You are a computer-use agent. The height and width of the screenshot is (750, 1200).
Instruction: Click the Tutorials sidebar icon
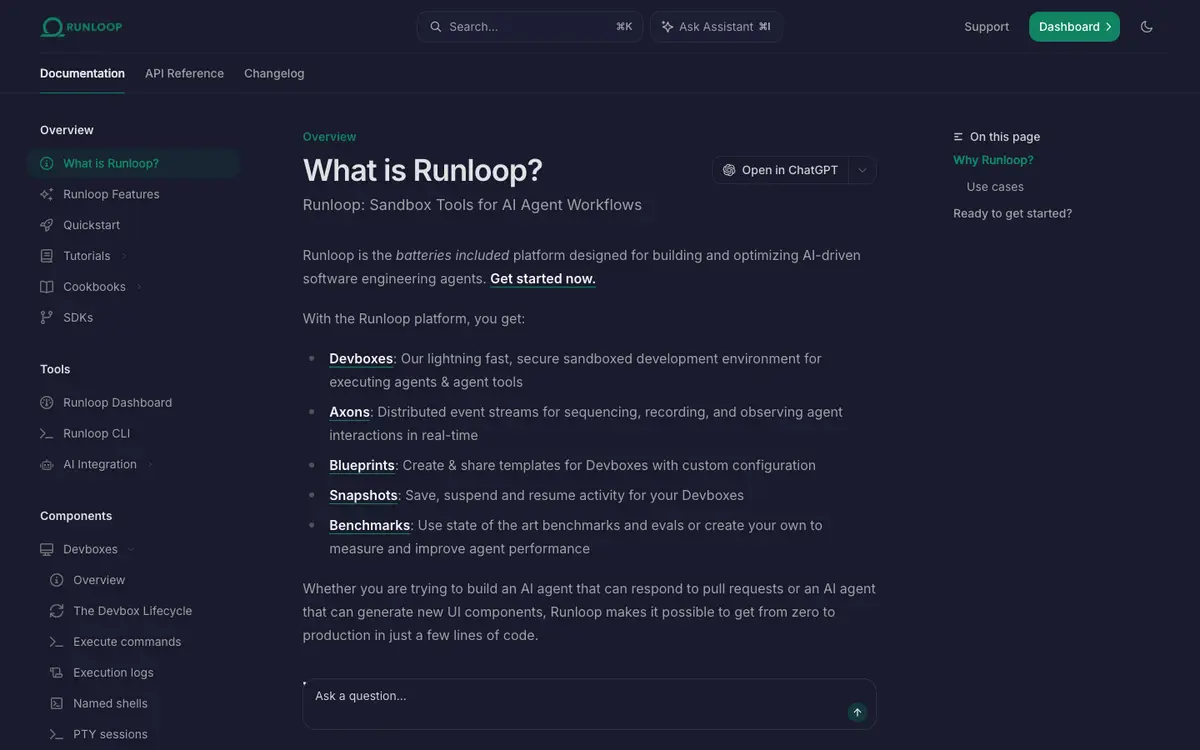tap(46, 256)
